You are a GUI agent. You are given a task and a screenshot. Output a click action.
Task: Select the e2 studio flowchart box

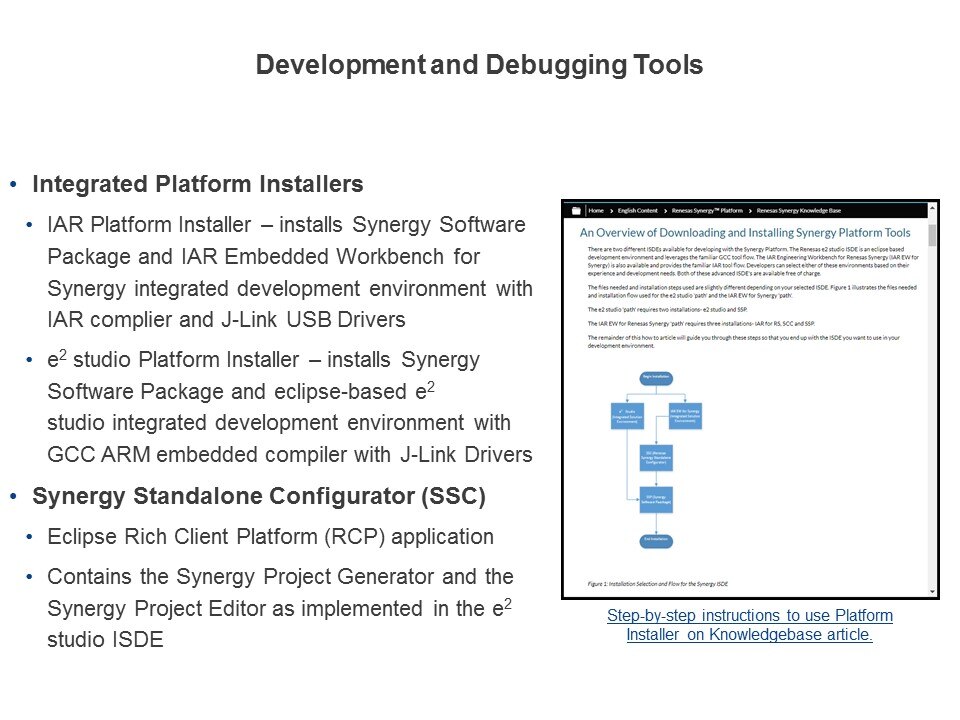[626, 414]
